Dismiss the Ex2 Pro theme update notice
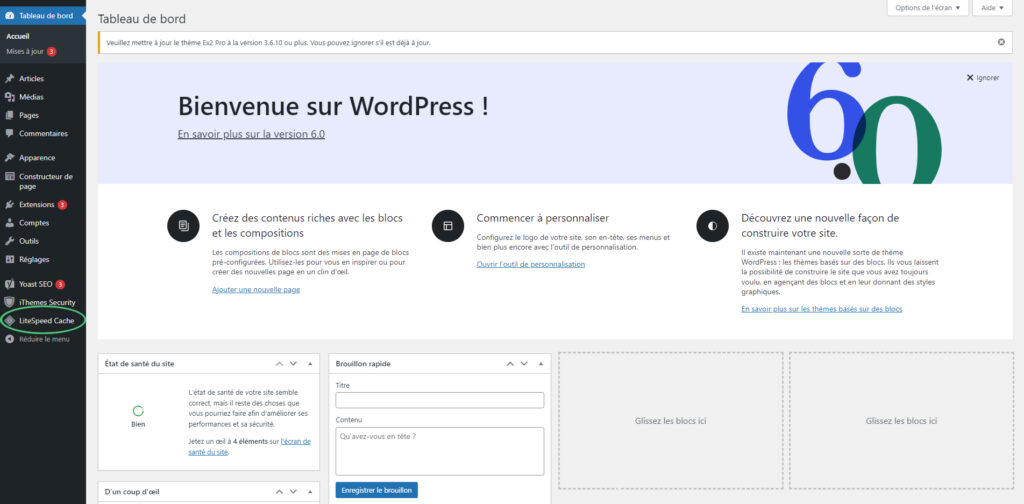Image resolution: width=1024 pixels, height=504 pixels. click(1001, 42)
